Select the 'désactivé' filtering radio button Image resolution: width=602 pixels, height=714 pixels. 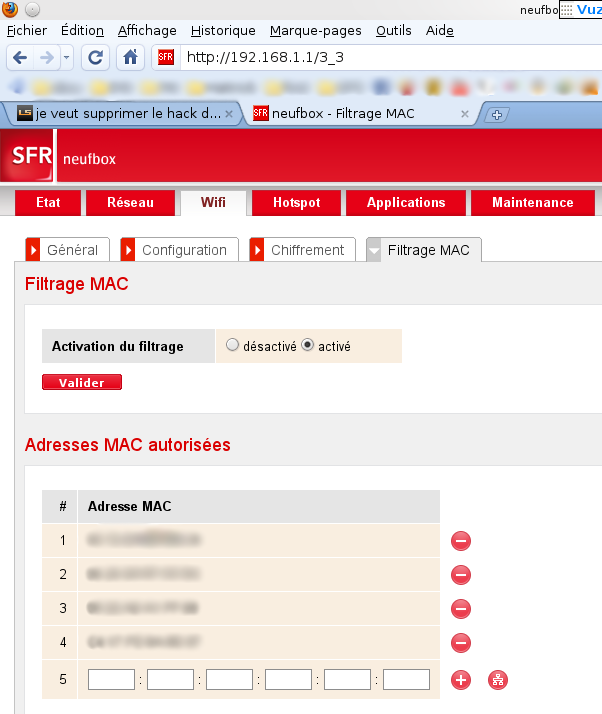point(232,345)
